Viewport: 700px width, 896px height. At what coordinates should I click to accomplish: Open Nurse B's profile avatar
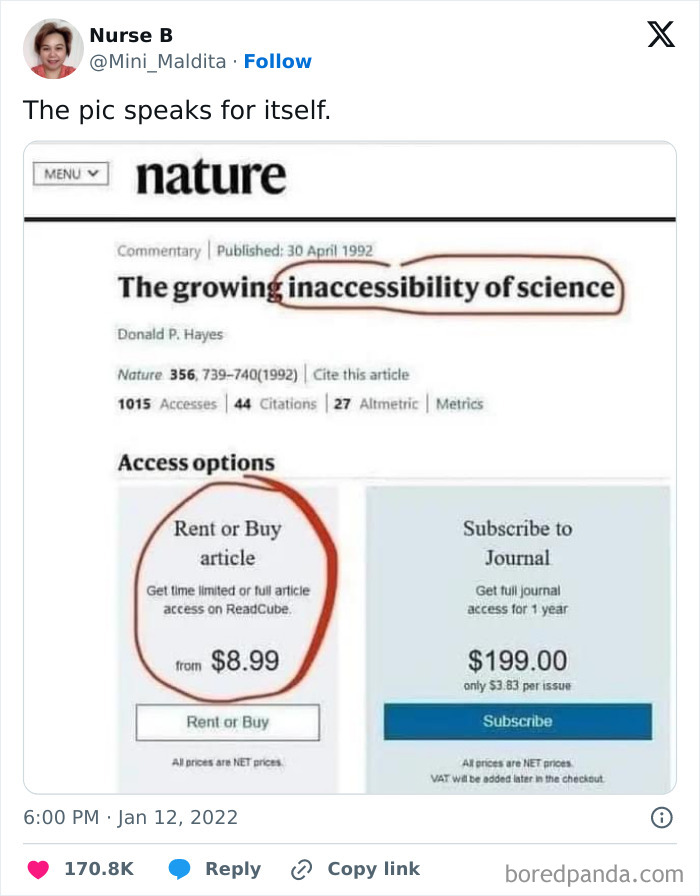pyautogui.click(x=52, y=48)
